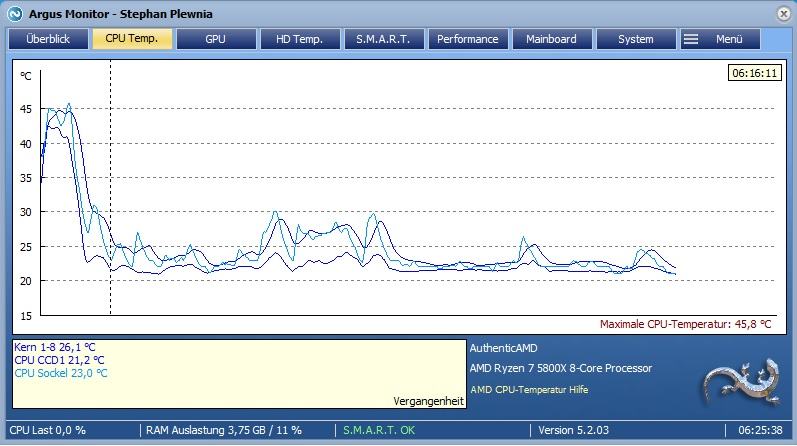Select the CPU Temp. tab

click(132, 39)
